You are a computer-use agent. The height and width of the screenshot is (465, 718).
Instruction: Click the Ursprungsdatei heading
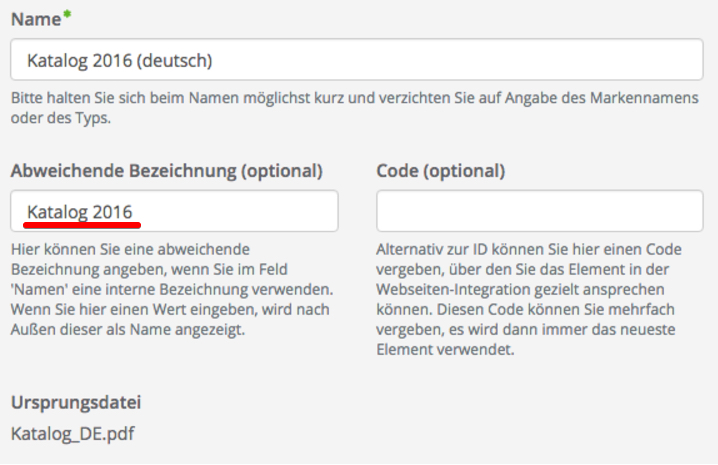tap(76, 403)
